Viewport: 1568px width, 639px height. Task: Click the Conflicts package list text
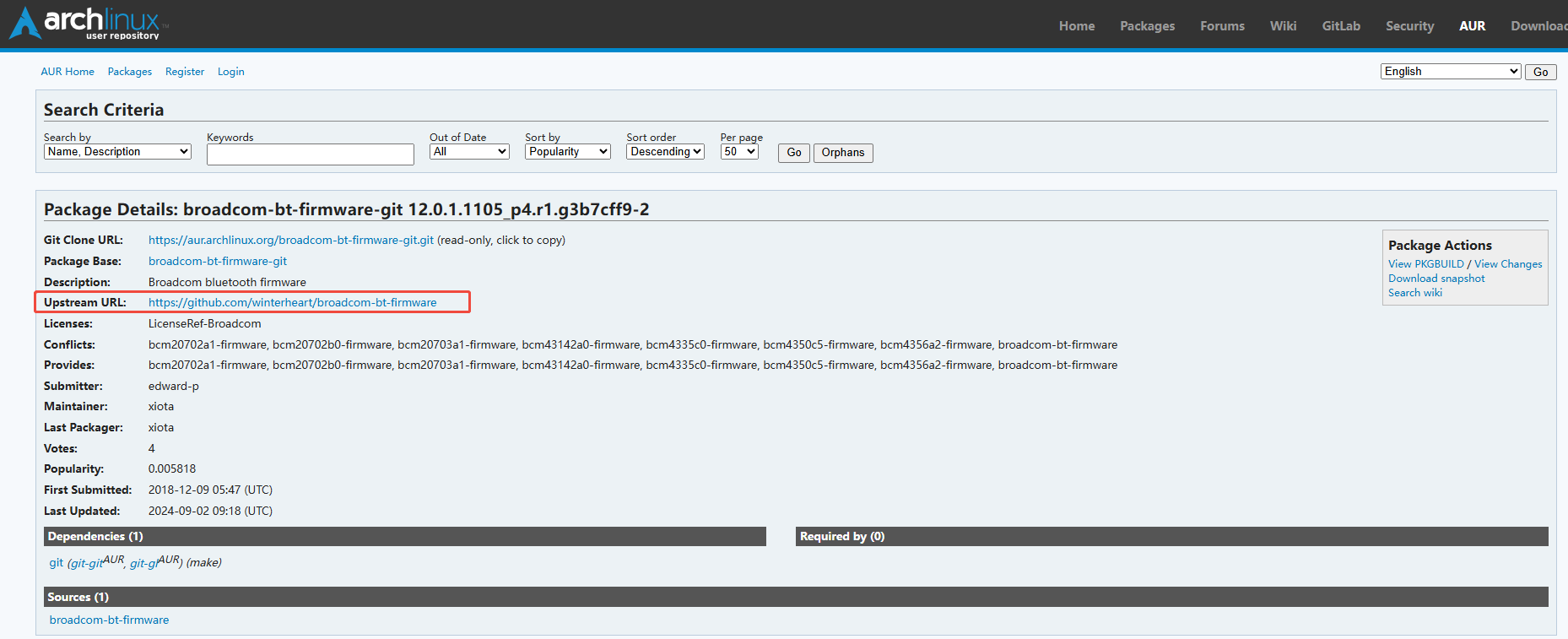(633, 345)
